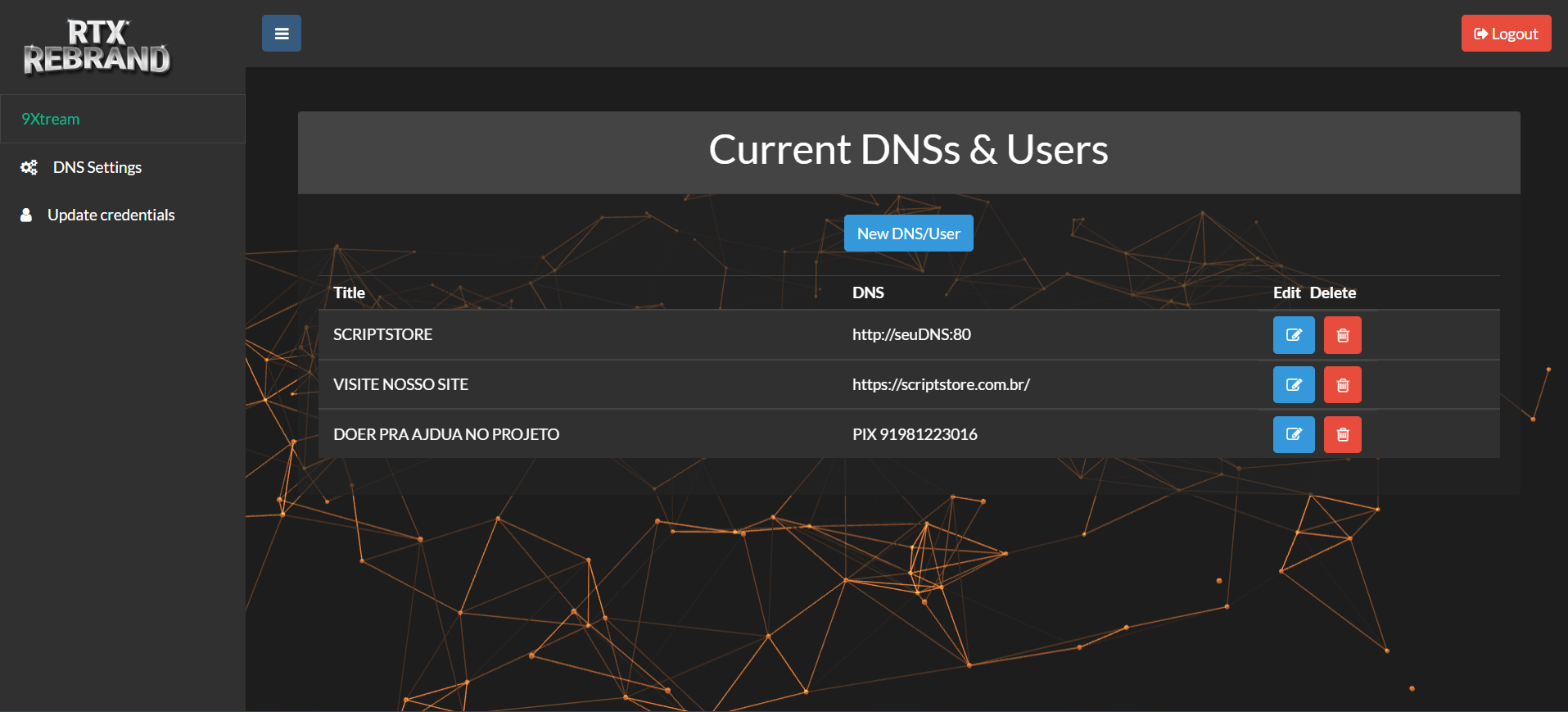Click the Title column header
Image resolution: width=1568 pixels, height=712 pixels.
(349, 293)
